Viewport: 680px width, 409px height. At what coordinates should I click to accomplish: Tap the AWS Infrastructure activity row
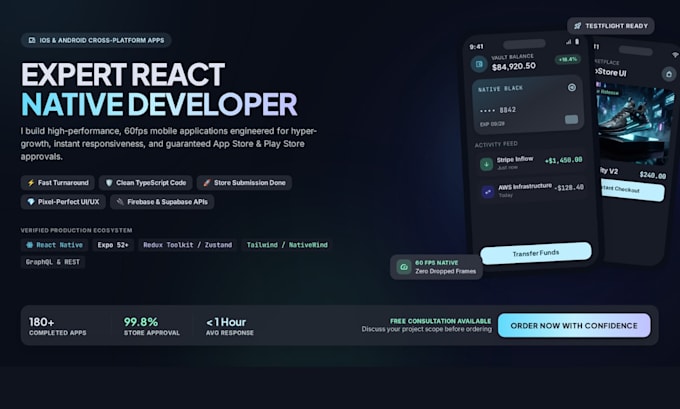point(532,190)
